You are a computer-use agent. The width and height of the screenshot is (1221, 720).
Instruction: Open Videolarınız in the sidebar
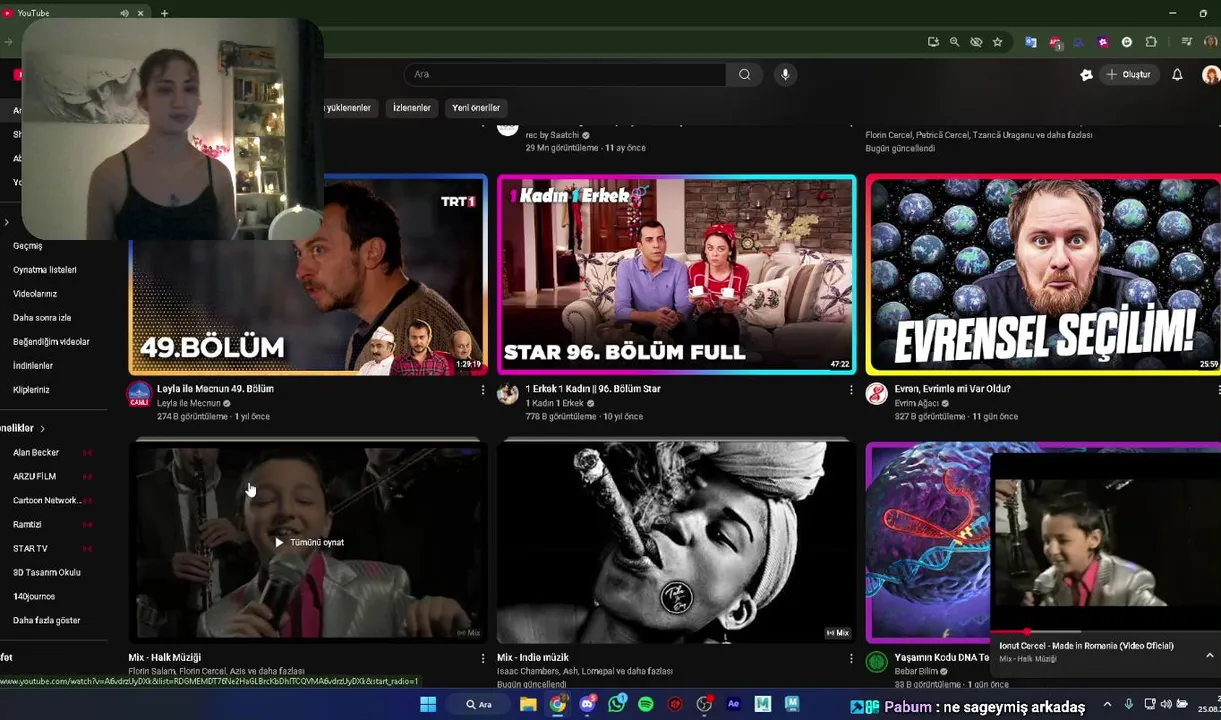(35, 294)
